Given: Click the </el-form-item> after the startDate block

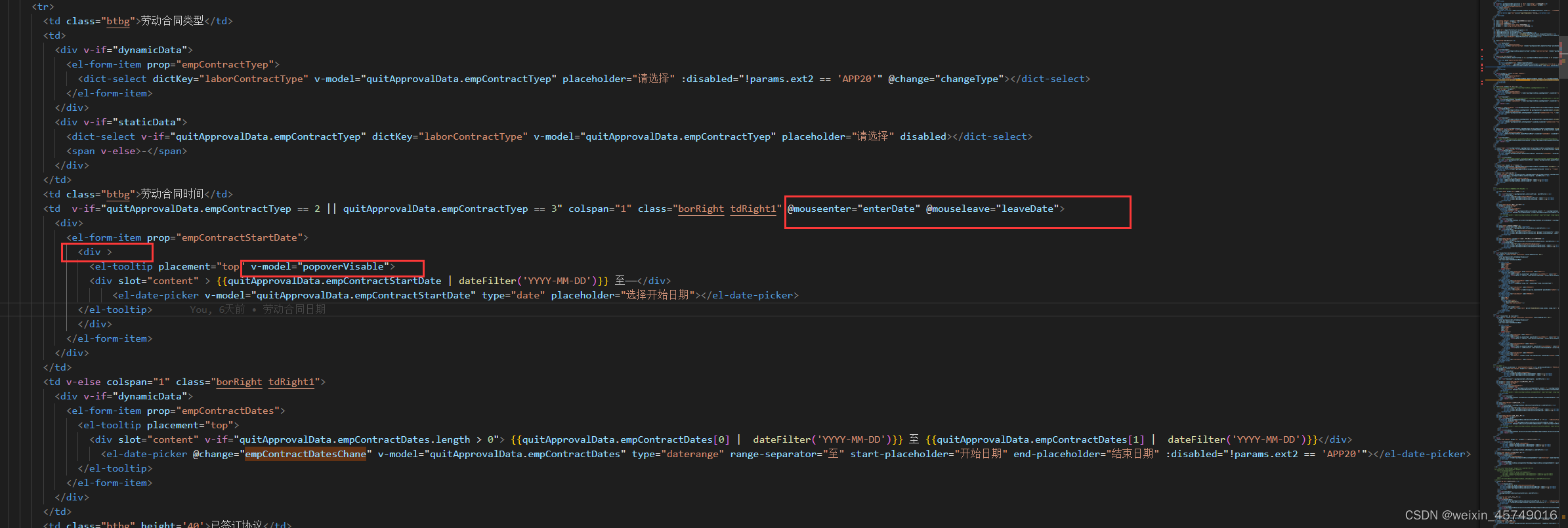Looking at the screenshot, I should click(x=110, y=338).
